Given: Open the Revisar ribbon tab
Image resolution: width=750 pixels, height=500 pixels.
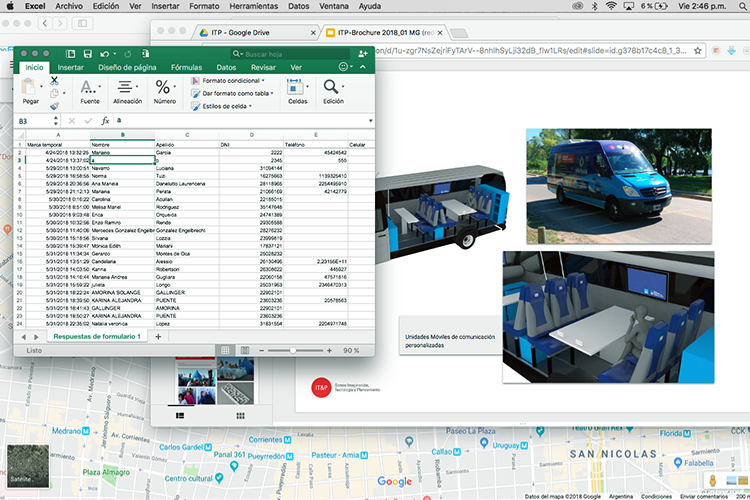Looking at the screenshot, I should click(263, 67).
